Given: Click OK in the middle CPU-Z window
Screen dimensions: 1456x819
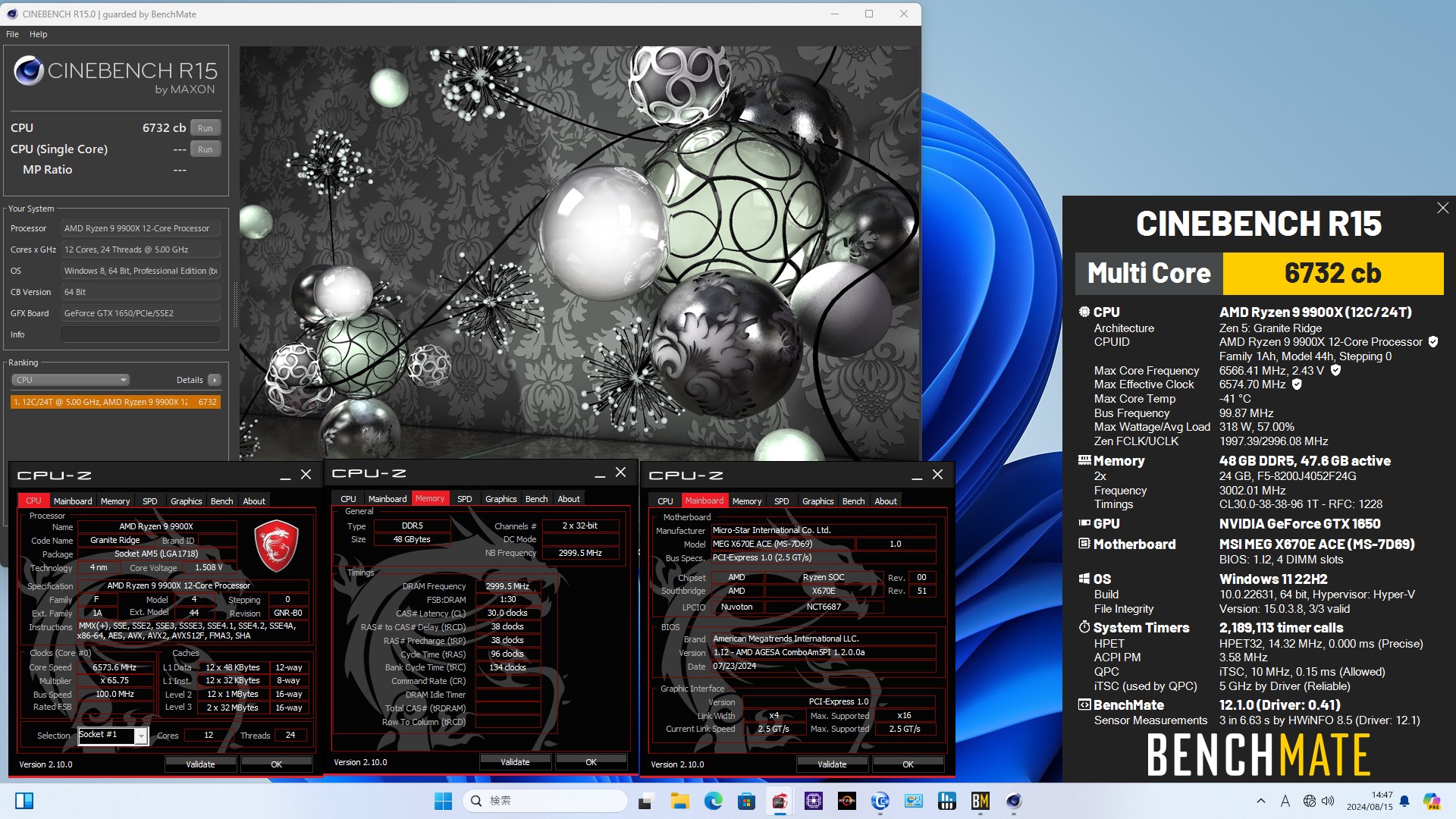Looking at the screenshot, I should coord(591,762).
